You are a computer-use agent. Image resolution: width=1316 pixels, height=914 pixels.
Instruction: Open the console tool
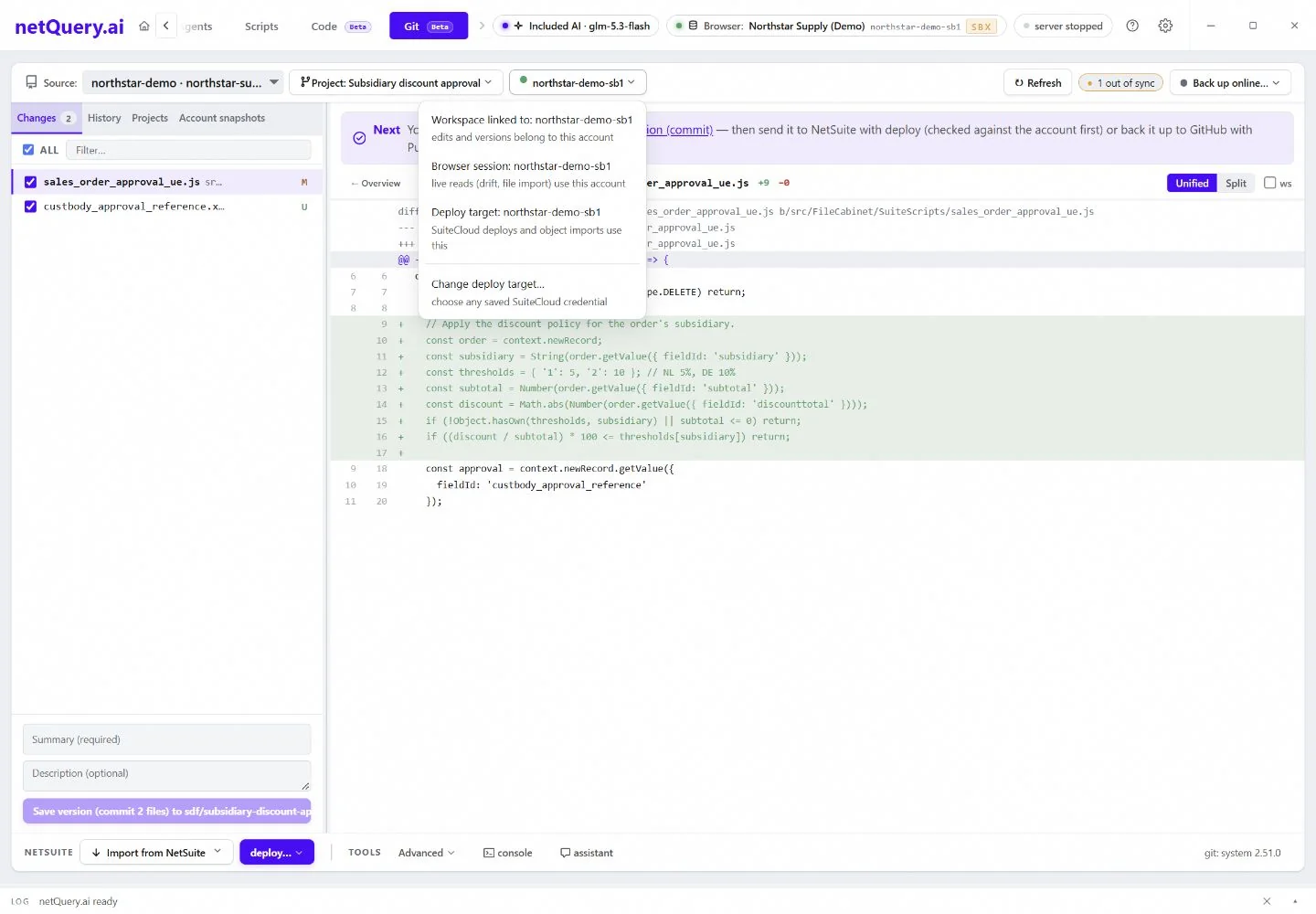(x=508, y=853)
